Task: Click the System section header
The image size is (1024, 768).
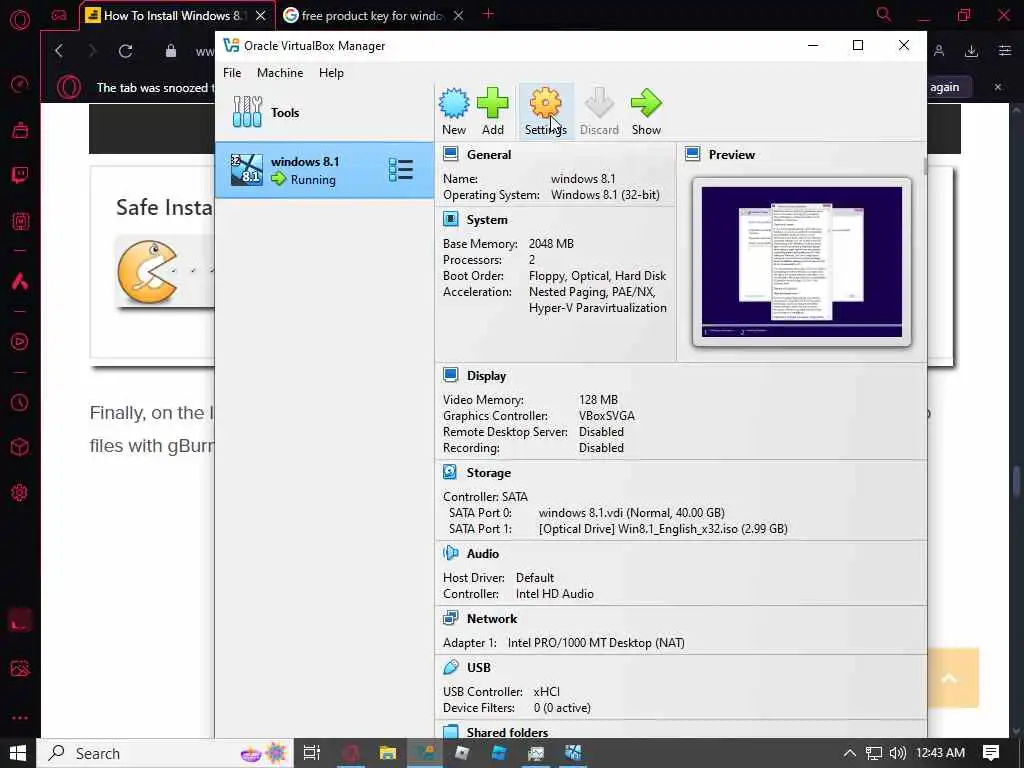Action: (x=487, y=220)
